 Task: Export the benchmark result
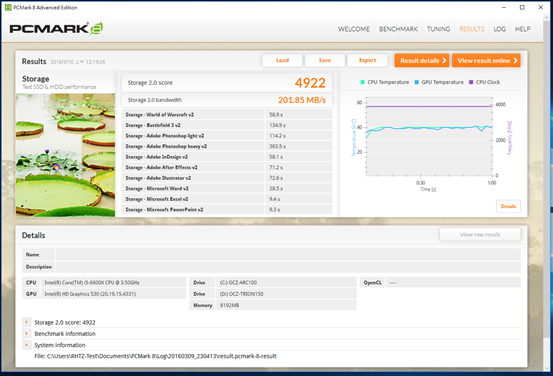pos(367,60)
